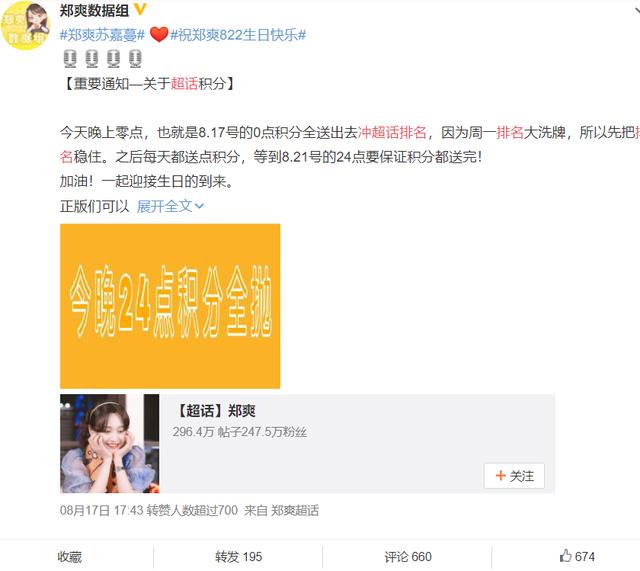Open the 郑爽 super topic photo thumbnail
Viewport: 640px width, 571px height.
pos(110,444)
